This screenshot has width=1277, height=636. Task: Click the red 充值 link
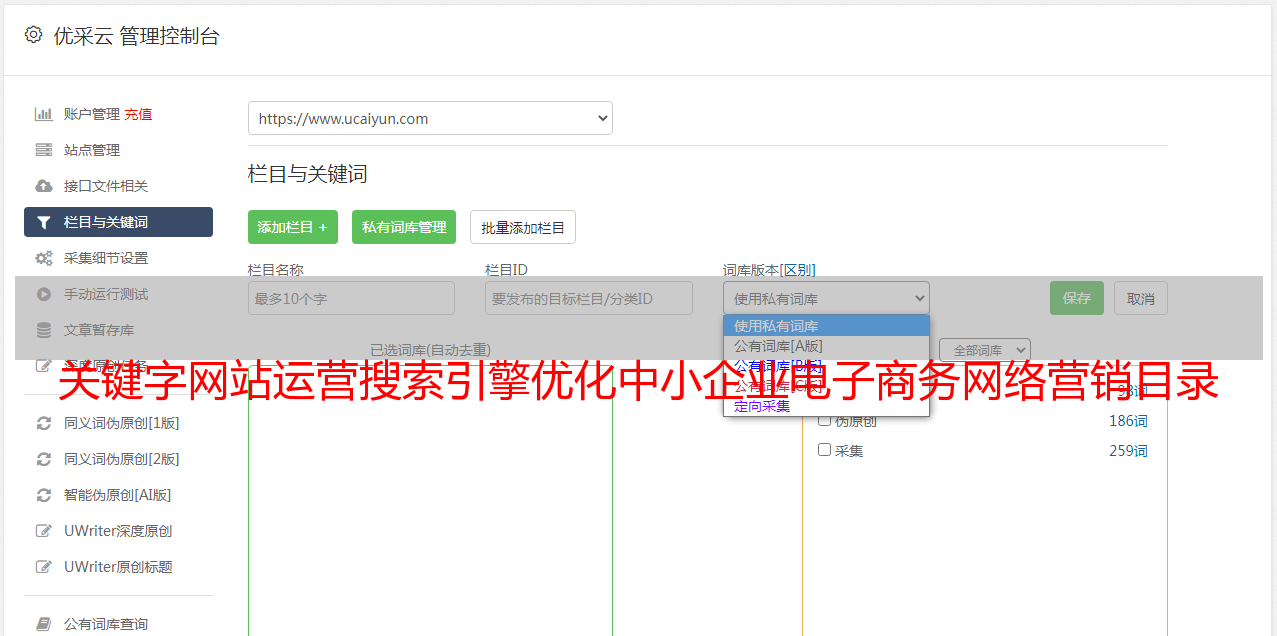138,114
